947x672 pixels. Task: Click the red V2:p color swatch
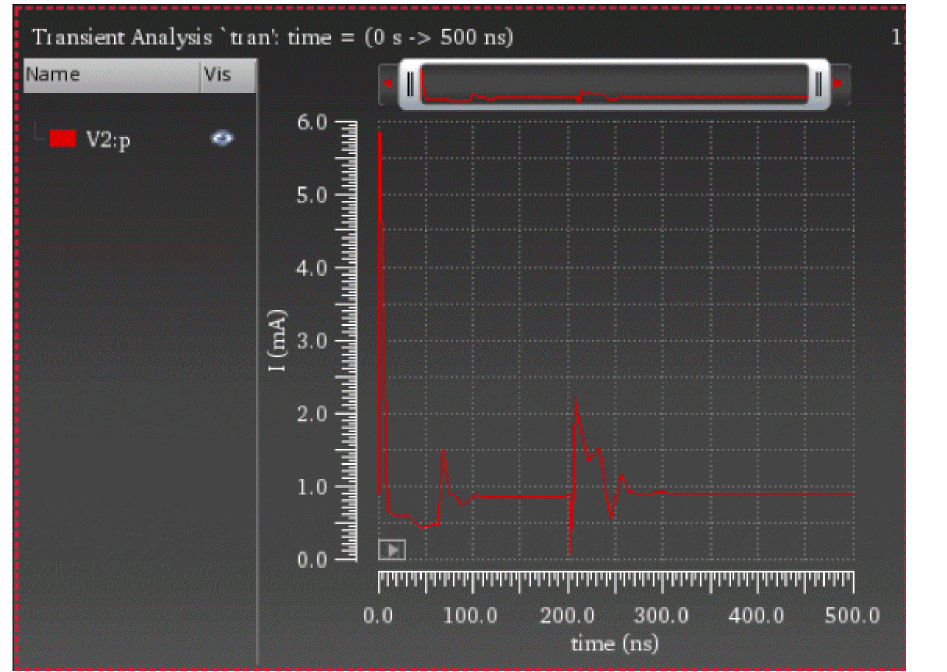62,138
